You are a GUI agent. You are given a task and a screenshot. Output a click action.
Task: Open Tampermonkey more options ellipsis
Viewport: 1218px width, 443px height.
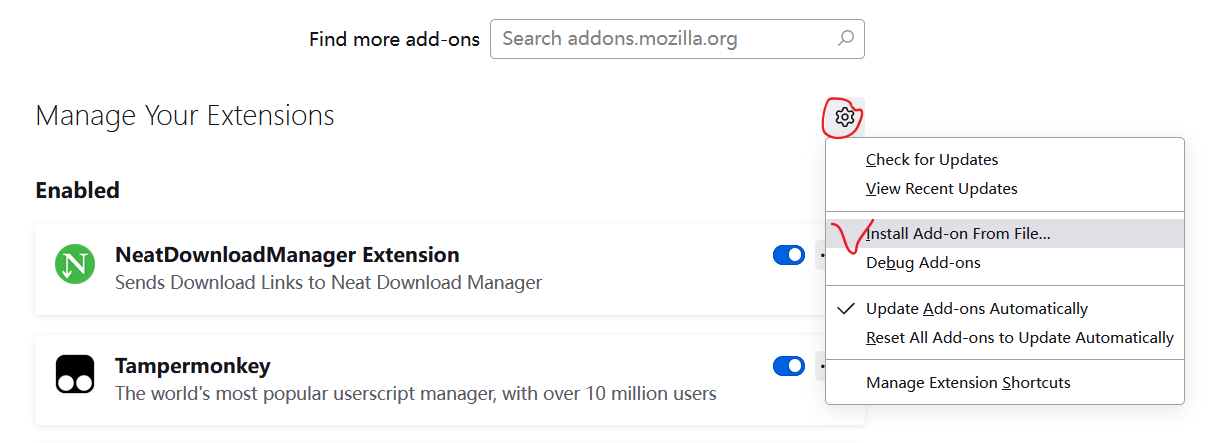pos(821,366)
